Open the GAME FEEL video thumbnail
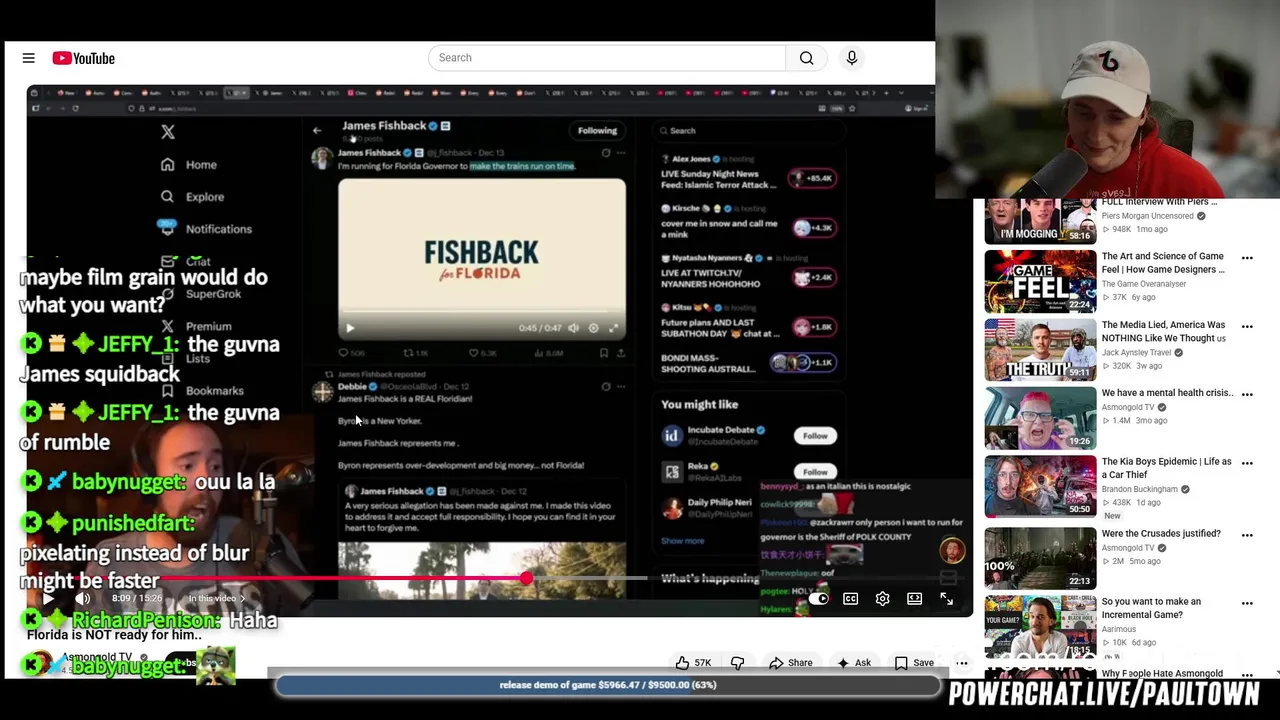The image size is (1280, 720). pos(1040,281)
